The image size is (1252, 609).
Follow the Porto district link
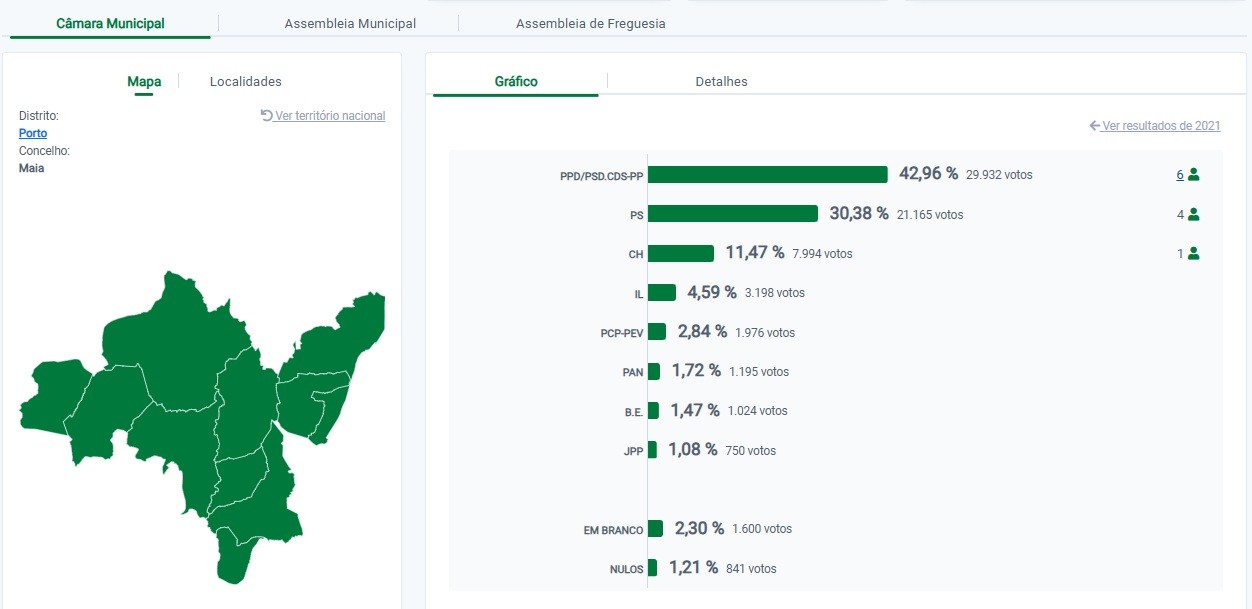coord(33,133)
